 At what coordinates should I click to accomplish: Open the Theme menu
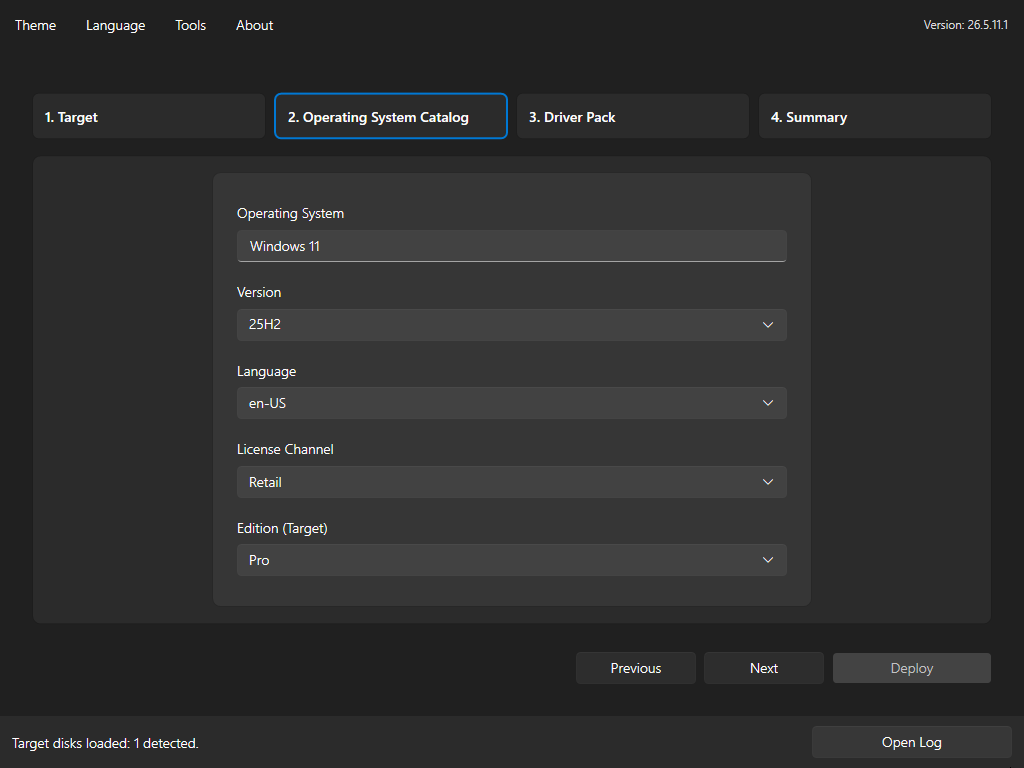click(x=35, y=25)
